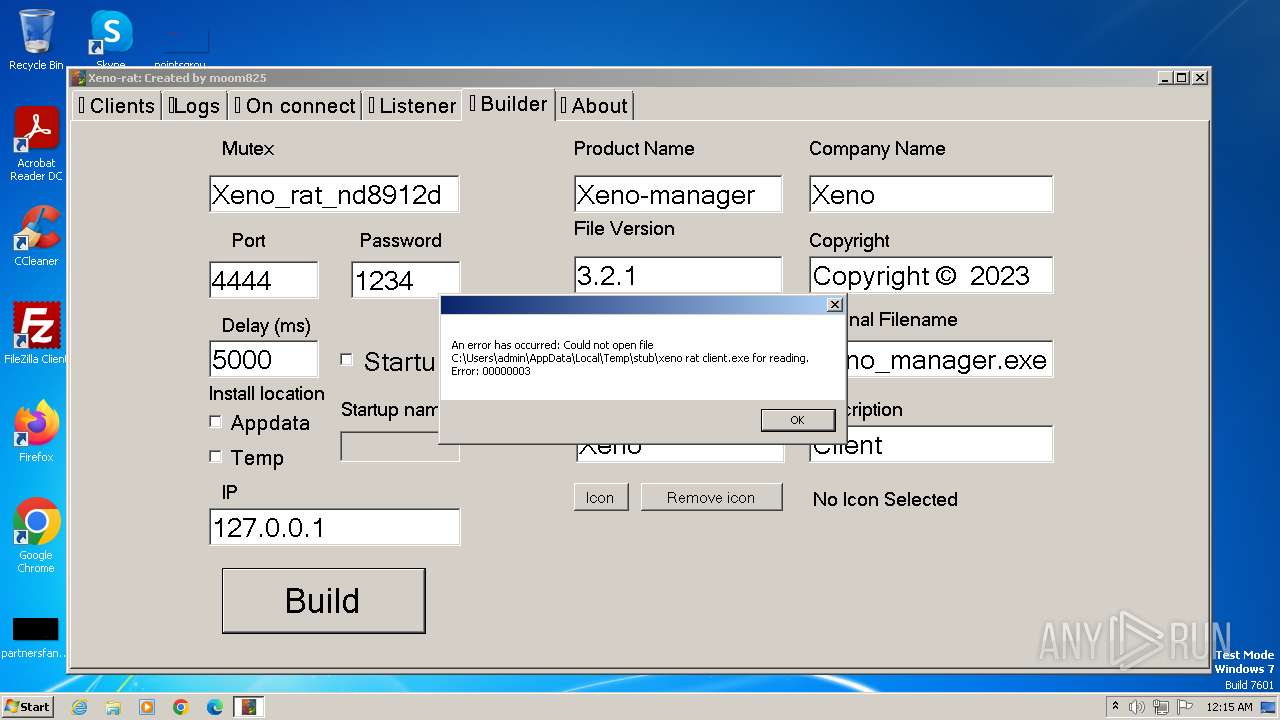Focus the Password field containing 1234
The width and height of the screenshot is (1280, 720).
click(405, 280)
